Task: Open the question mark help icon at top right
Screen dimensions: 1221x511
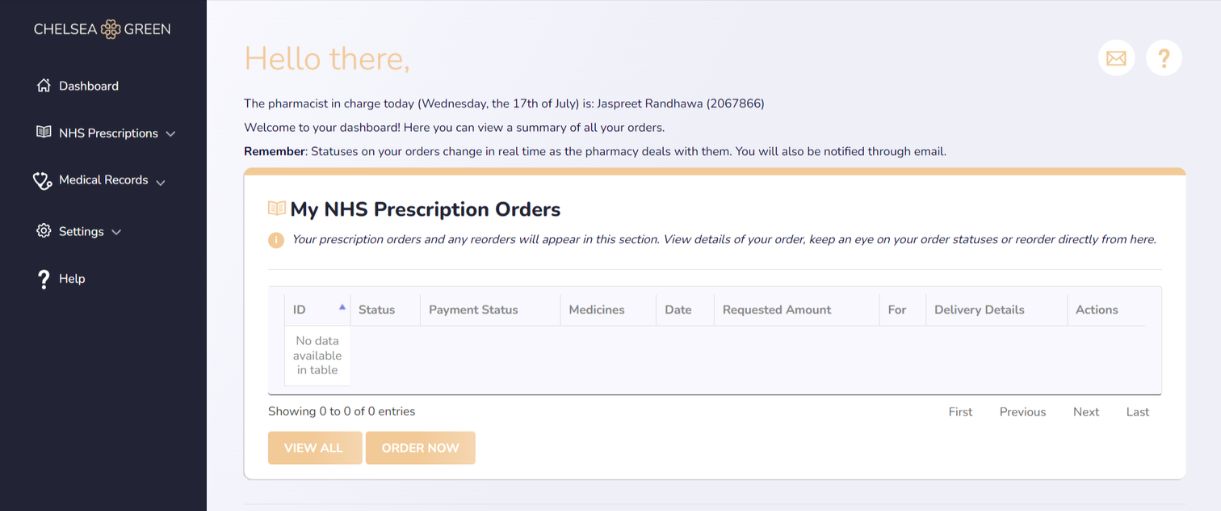Action: pos(1164,58)
